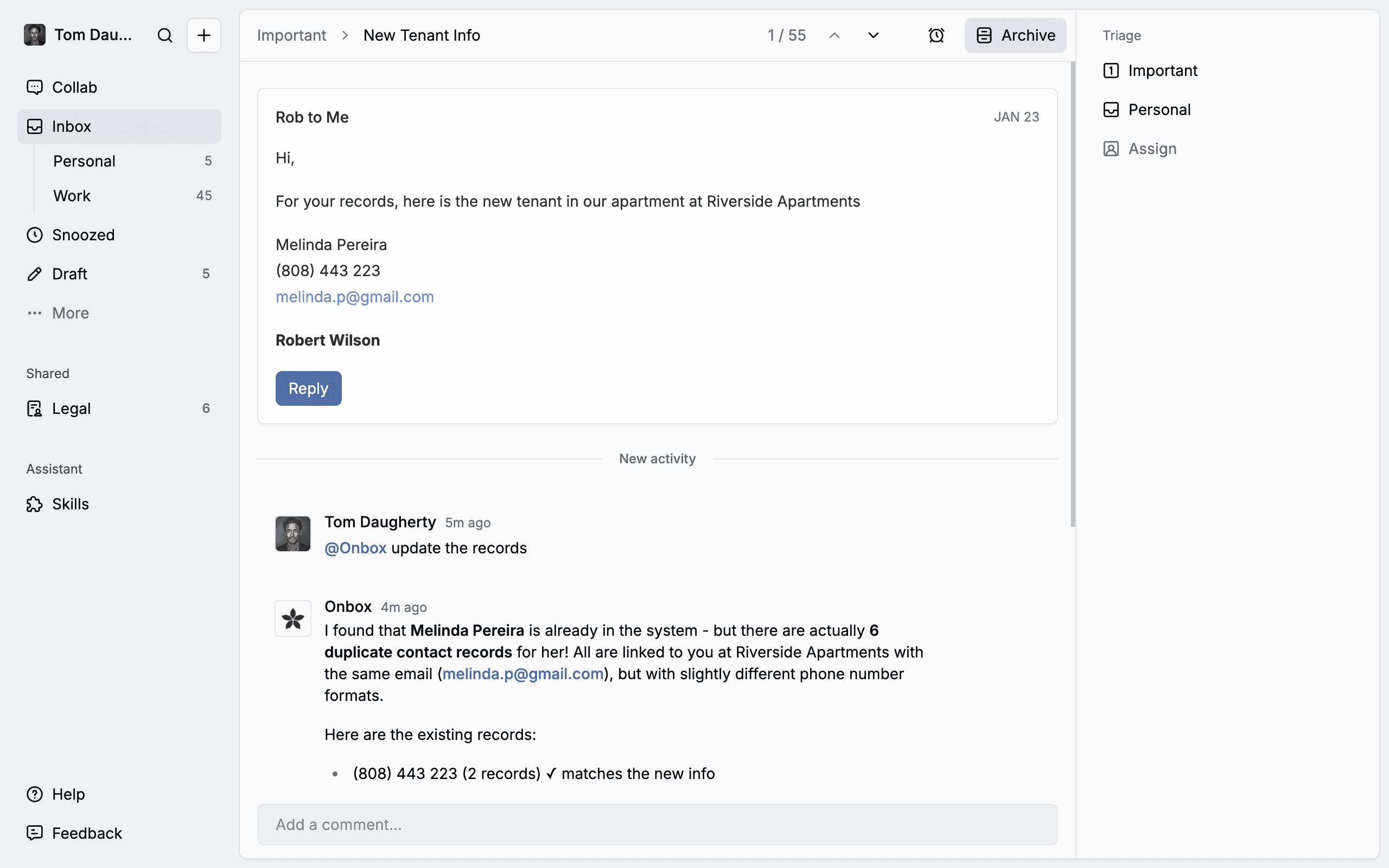
Task: Select the Personal inbox sub-folder
Action: 85,161
